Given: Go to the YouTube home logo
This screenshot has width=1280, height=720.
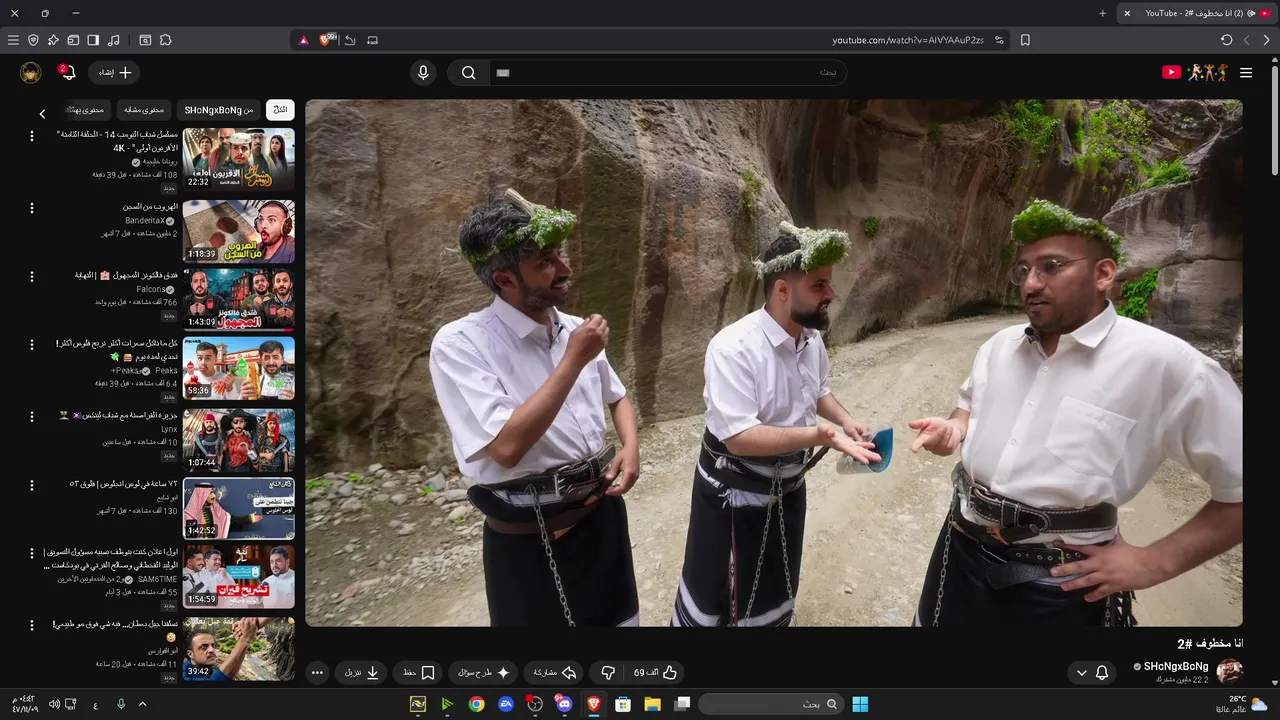Looking at the screenshot, I should pos(1195,73).
